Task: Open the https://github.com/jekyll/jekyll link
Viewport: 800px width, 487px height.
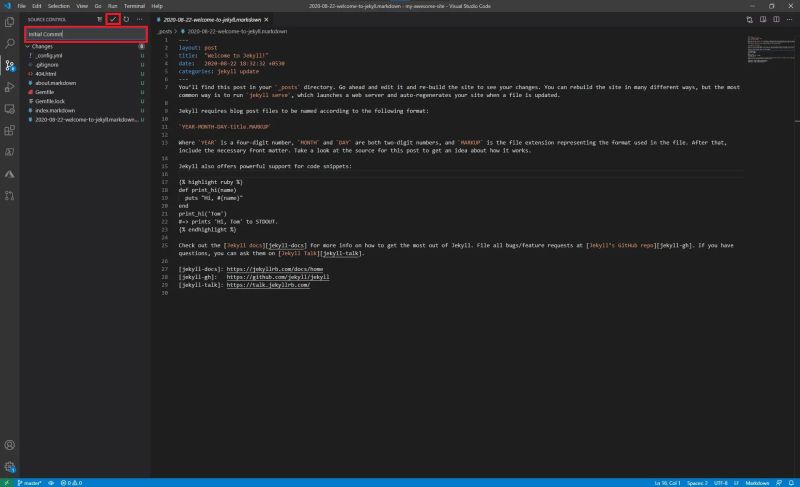Action: click(278, 277)
